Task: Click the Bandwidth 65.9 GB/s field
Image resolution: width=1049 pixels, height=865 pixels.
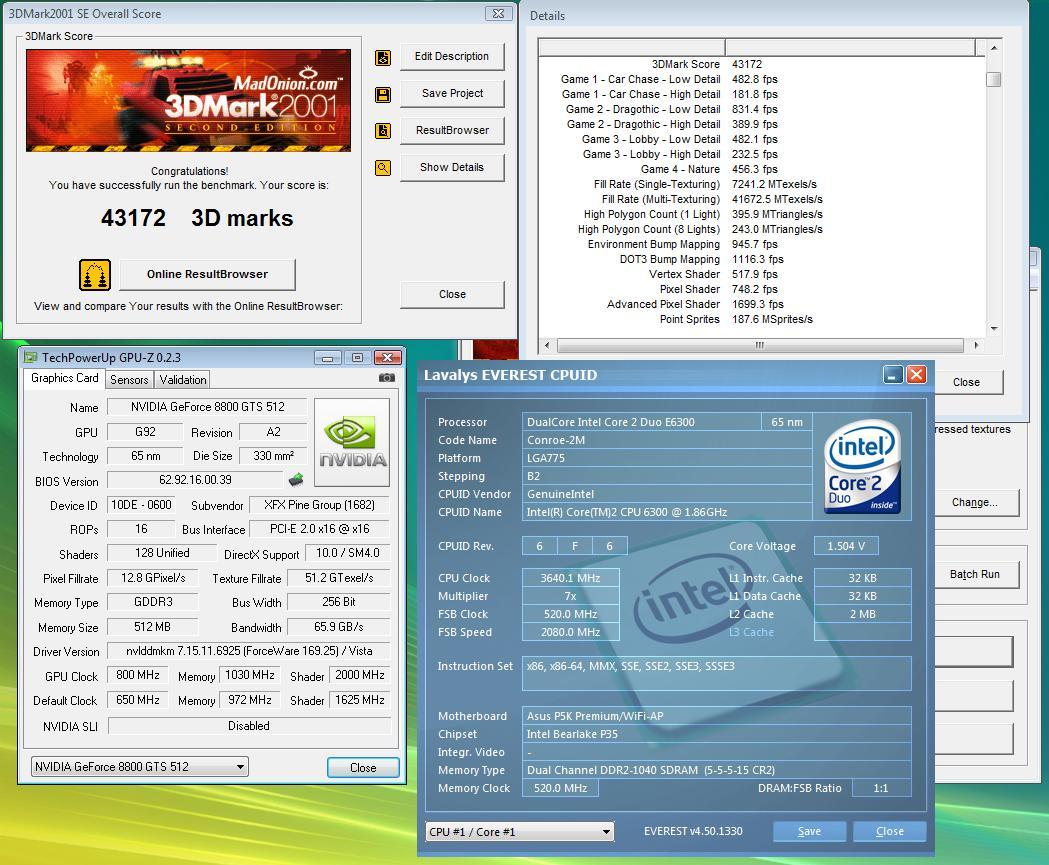Action: click(339, 627)
